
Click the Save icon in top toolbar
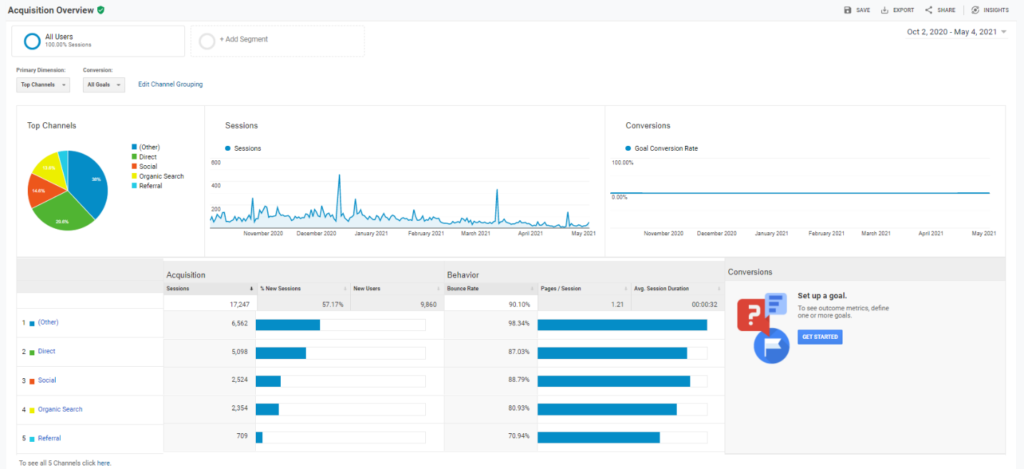pyautogui.click(x=848, y=10)
